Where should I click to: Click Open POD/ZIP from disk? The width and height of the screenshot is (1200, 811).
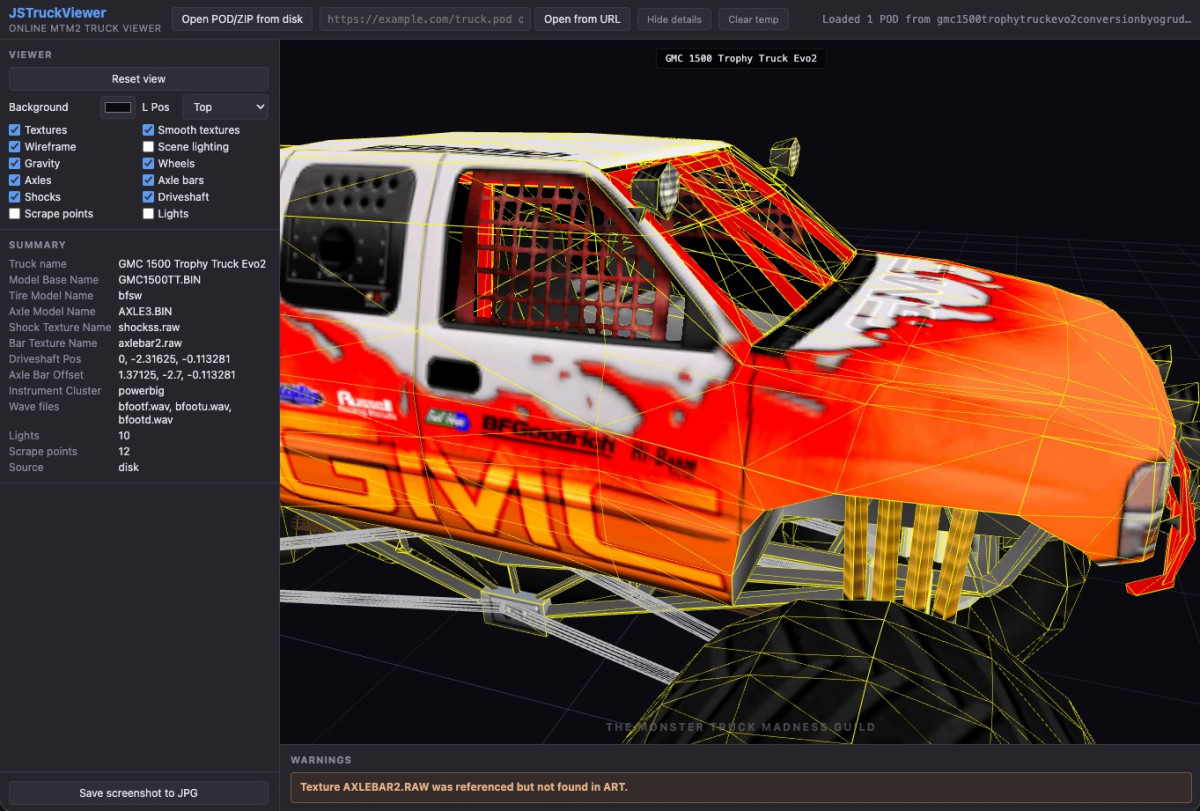(x=242, y=19)
